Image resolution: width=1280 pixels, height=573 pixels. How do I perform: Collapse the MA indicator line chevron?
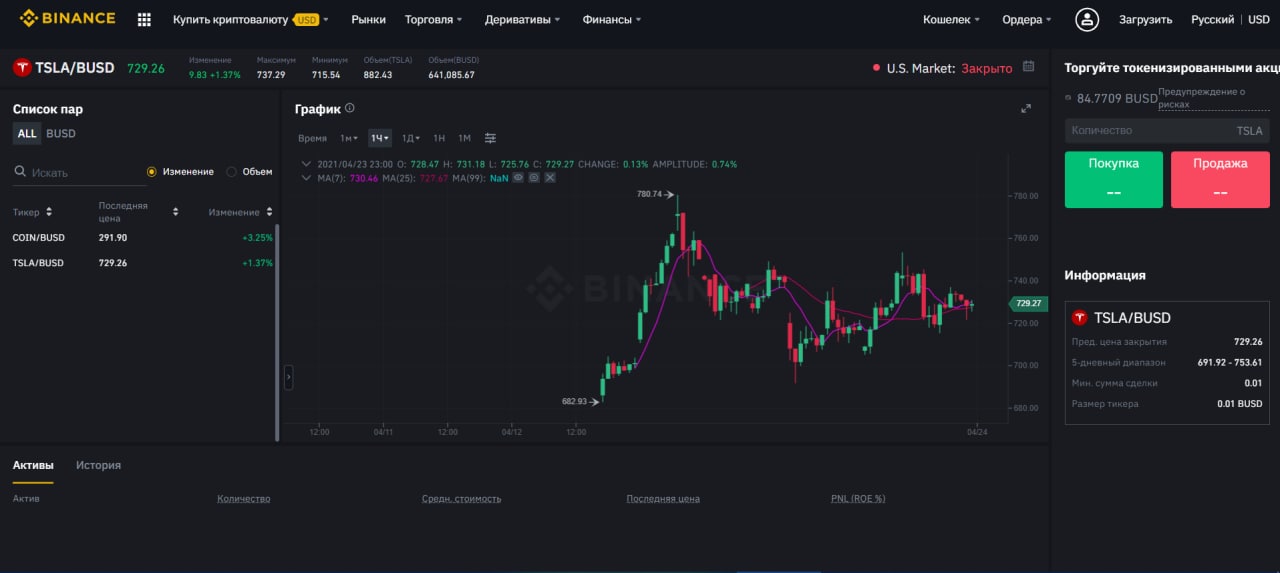pyautogui.click(x=307, y=177)
